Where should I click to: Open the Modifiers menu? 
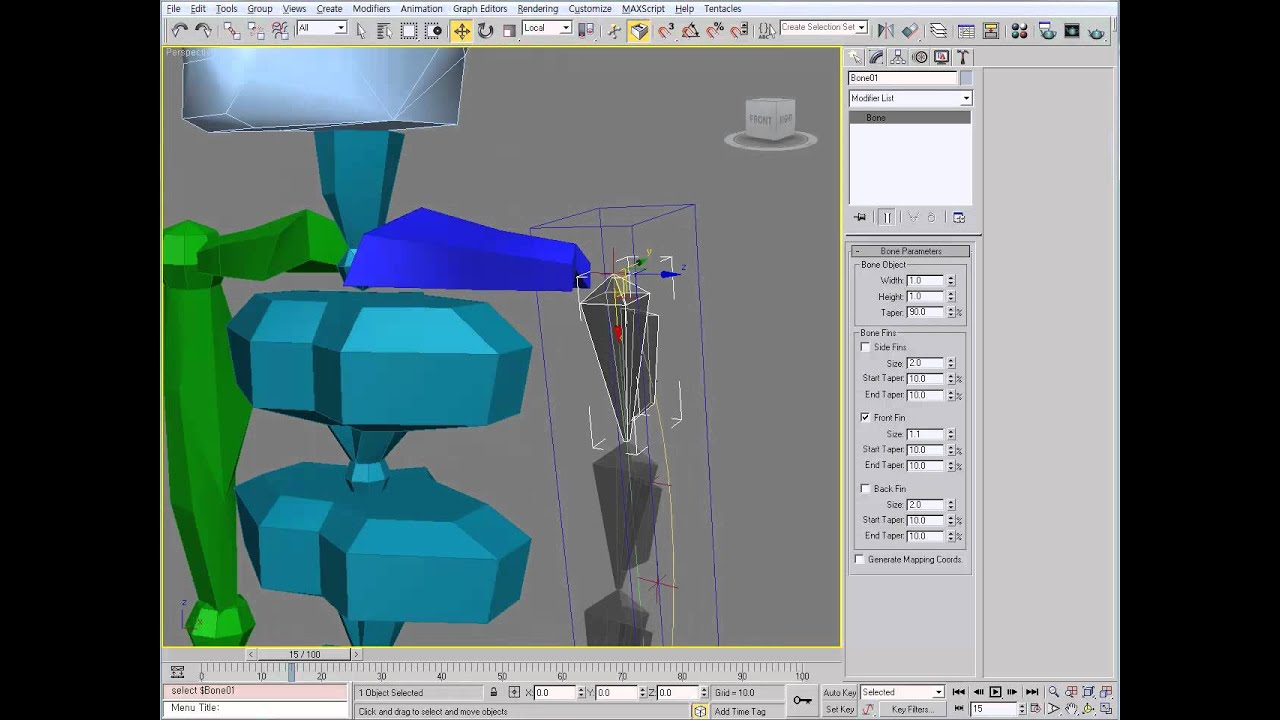coord(371,8)
